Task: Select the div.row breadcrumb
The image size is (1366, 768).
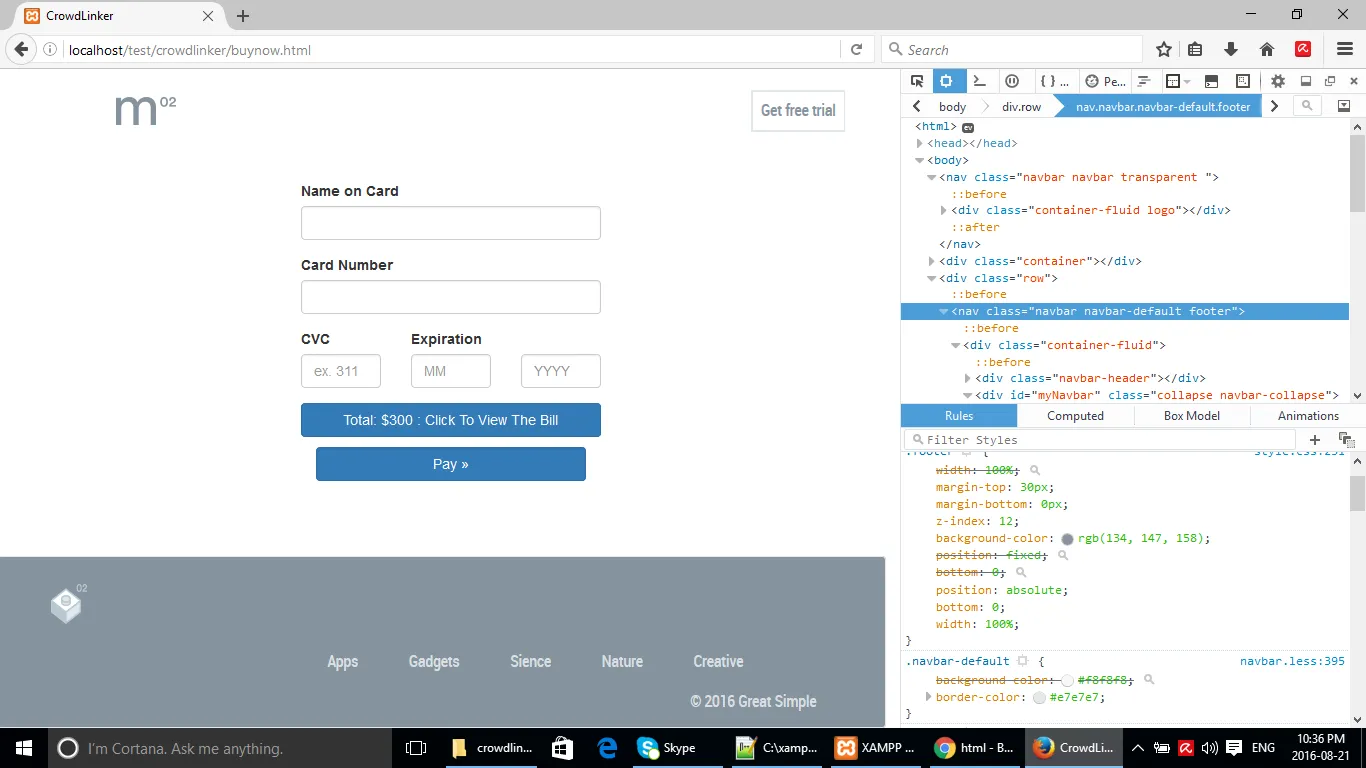Action: [x=1021, y=106]
